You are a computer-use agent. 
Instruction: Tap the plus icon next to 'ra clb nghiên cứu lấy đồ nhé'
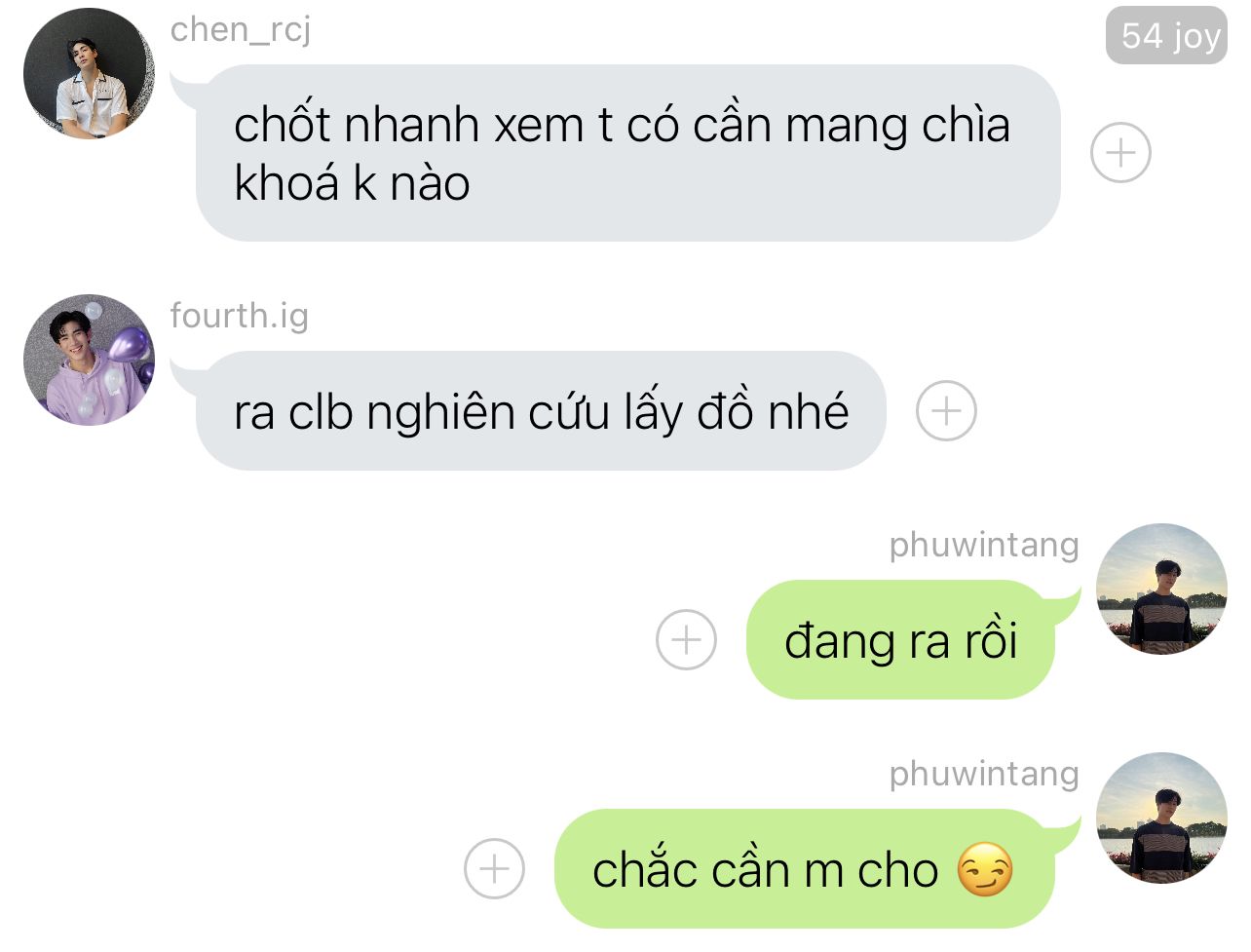click(946, 410)
